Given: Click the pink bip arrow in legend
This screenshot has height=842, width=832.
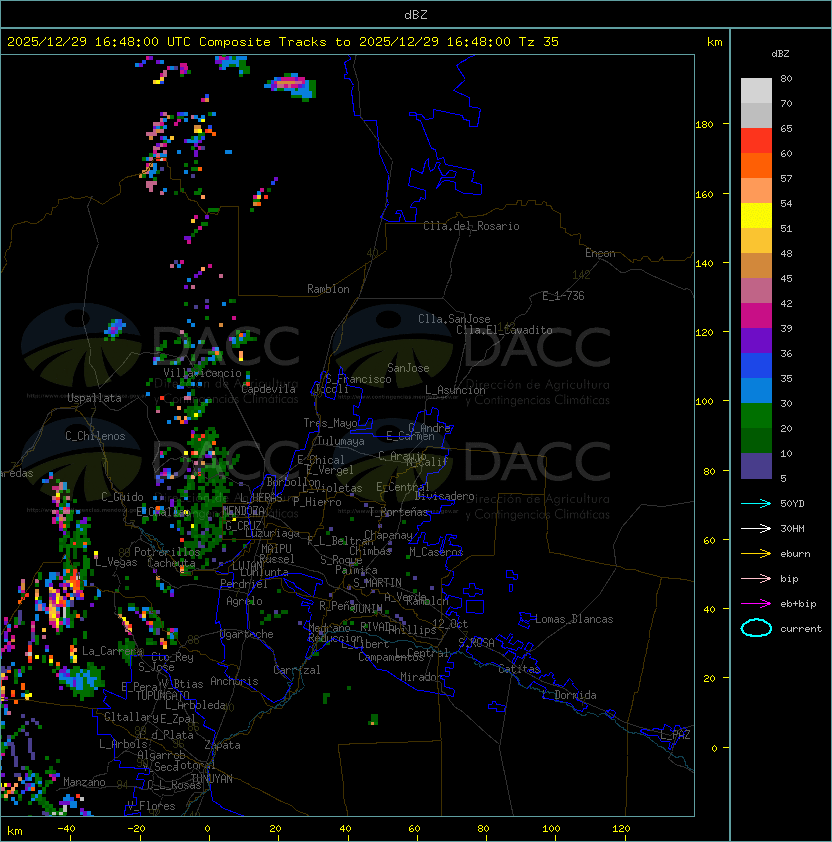Looking at the screenshot, I should (x=756, y=578).
